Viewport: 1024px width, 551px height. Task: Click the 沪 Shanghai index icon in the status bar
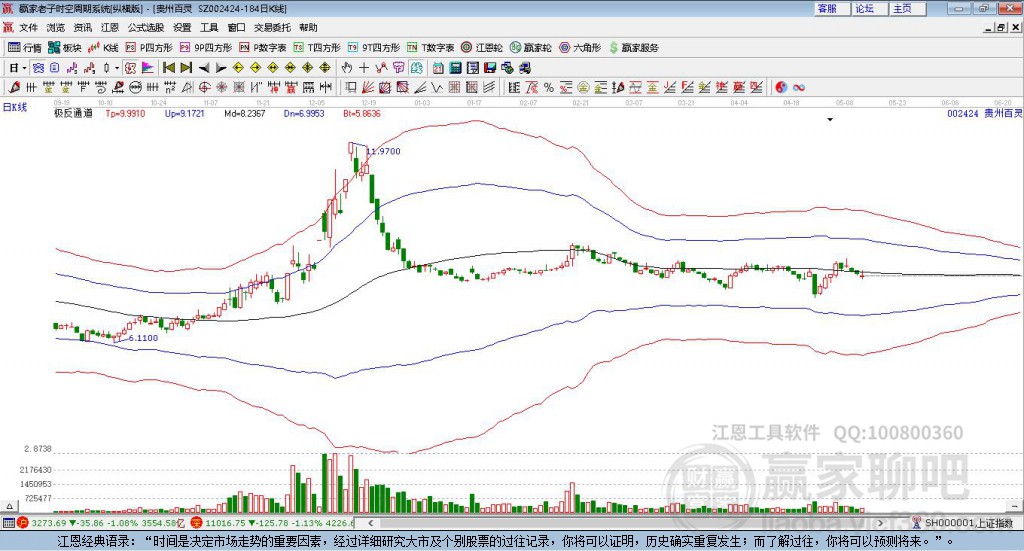tap(23, 523)
